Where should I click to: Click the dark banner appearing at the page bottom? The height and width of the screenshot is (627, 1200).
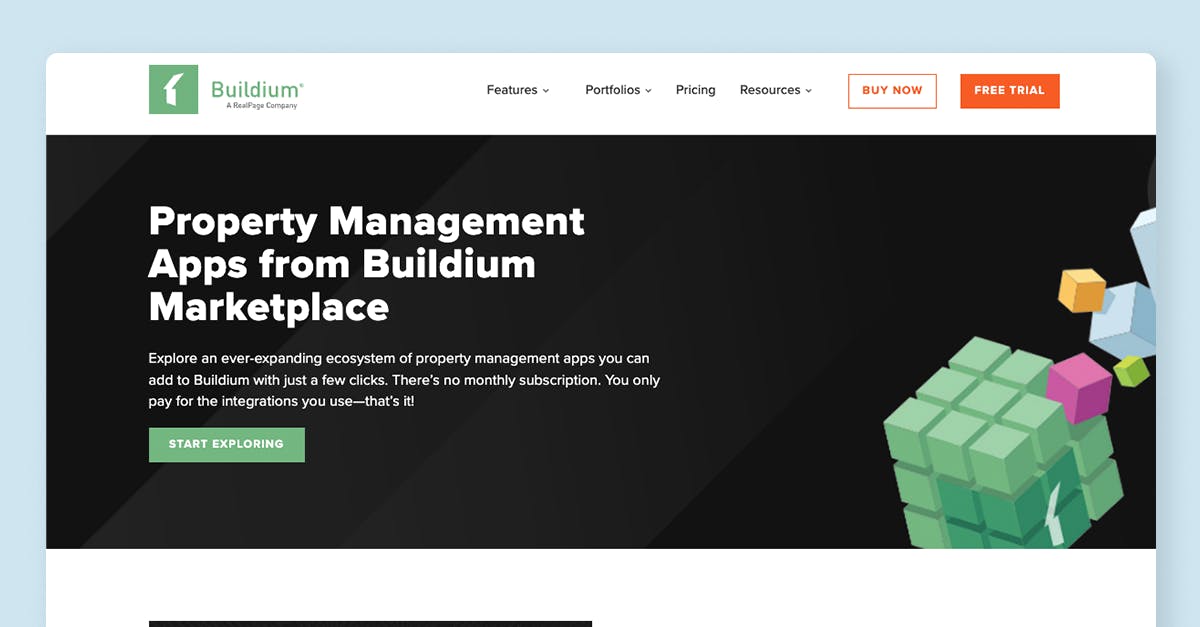(370, 621)
